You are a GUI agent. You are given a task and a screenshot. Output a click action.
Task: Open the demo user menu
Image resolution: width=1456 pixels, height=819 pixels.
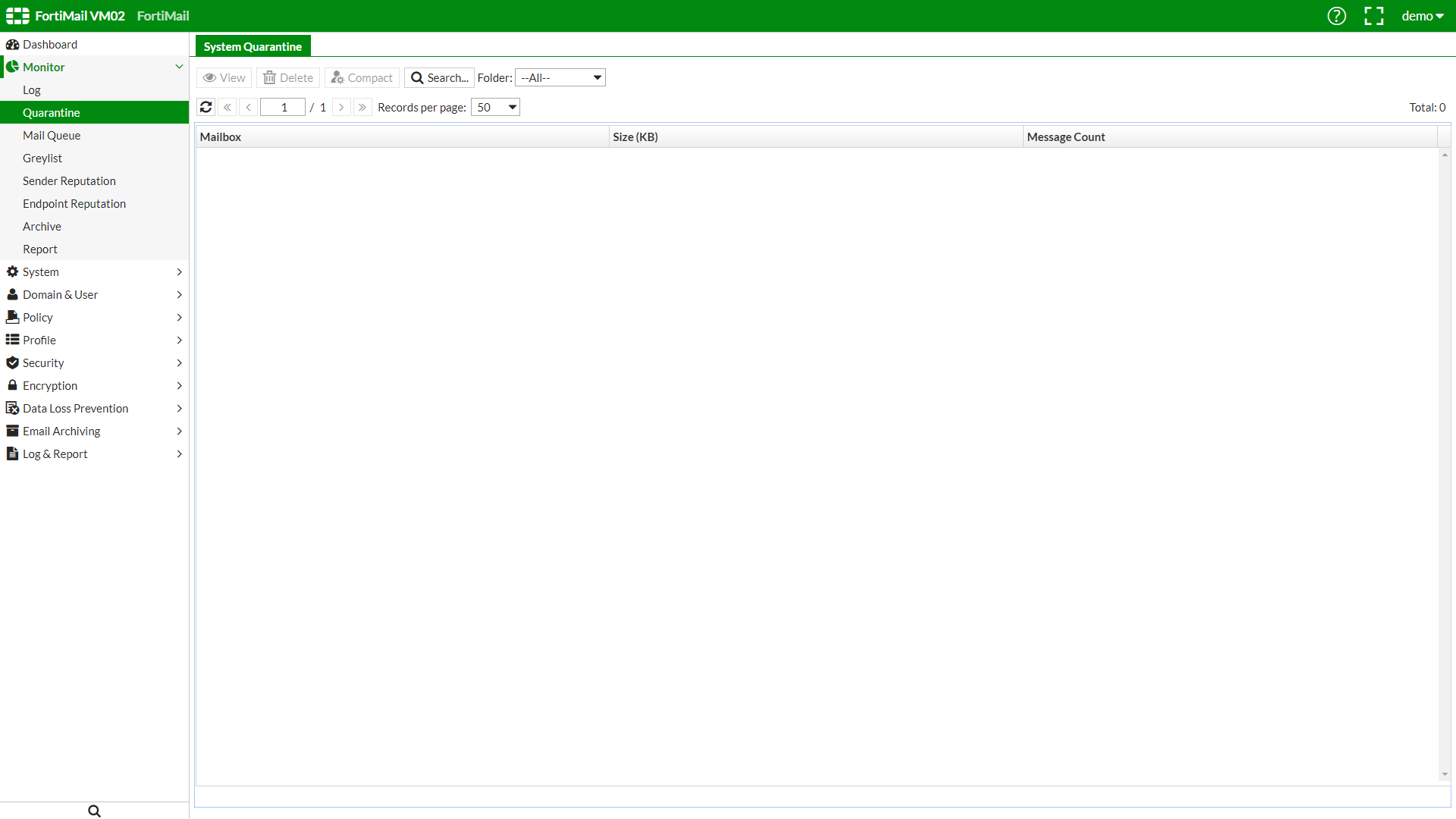(x=1422, y=16)
